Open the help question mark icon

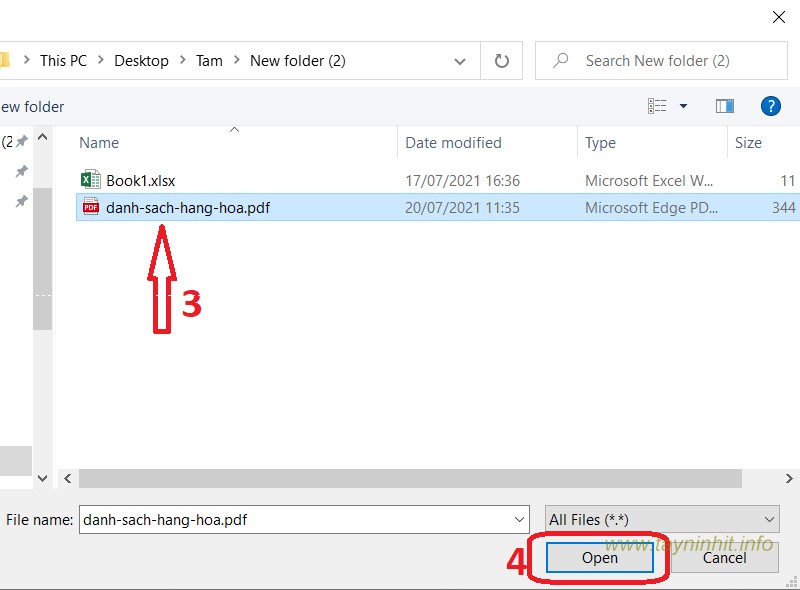(770, 106)
